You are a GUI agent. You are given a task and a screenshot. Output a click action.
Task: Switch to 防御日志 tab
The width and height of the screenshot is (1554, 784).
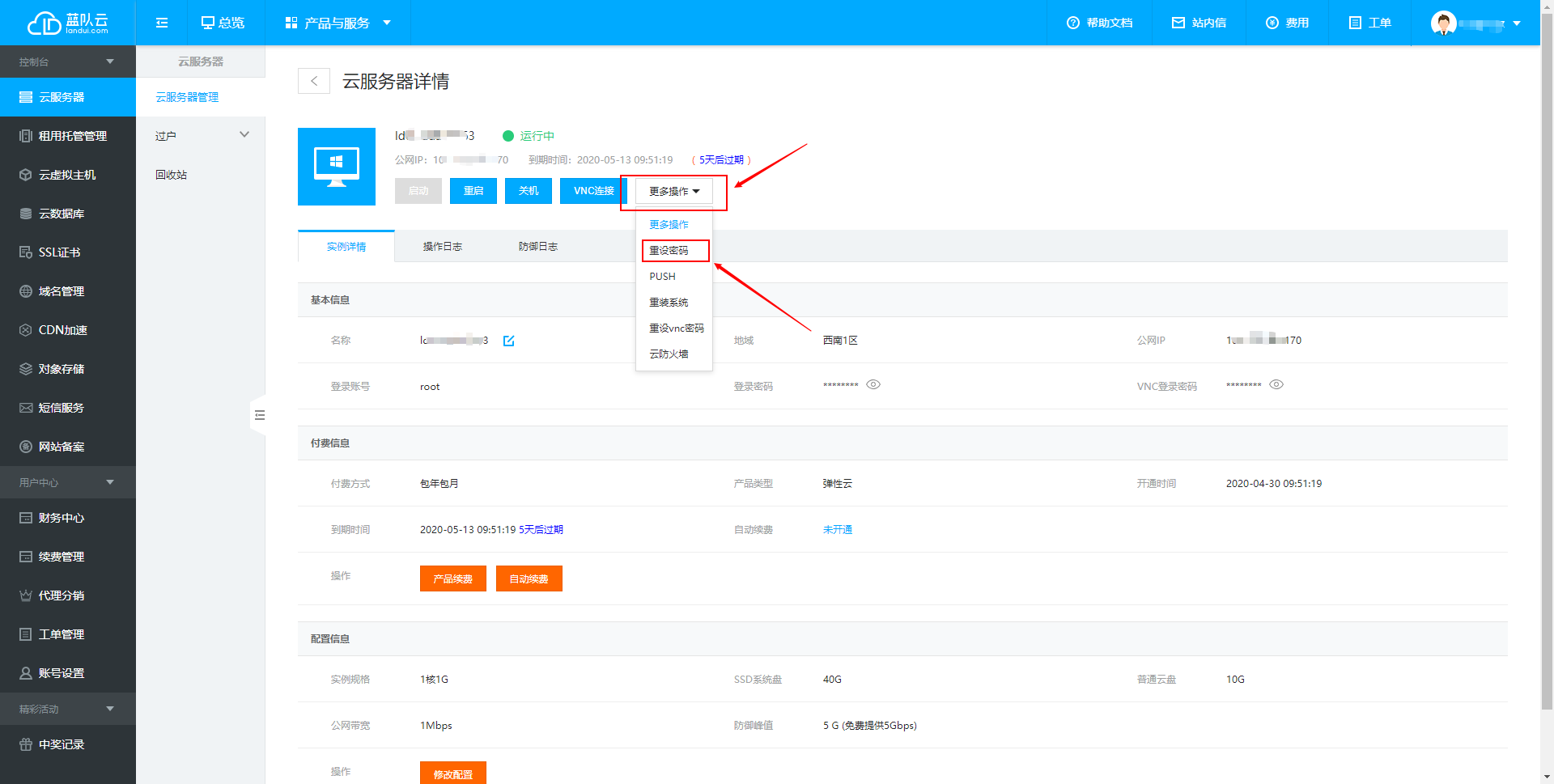point(538,247)
